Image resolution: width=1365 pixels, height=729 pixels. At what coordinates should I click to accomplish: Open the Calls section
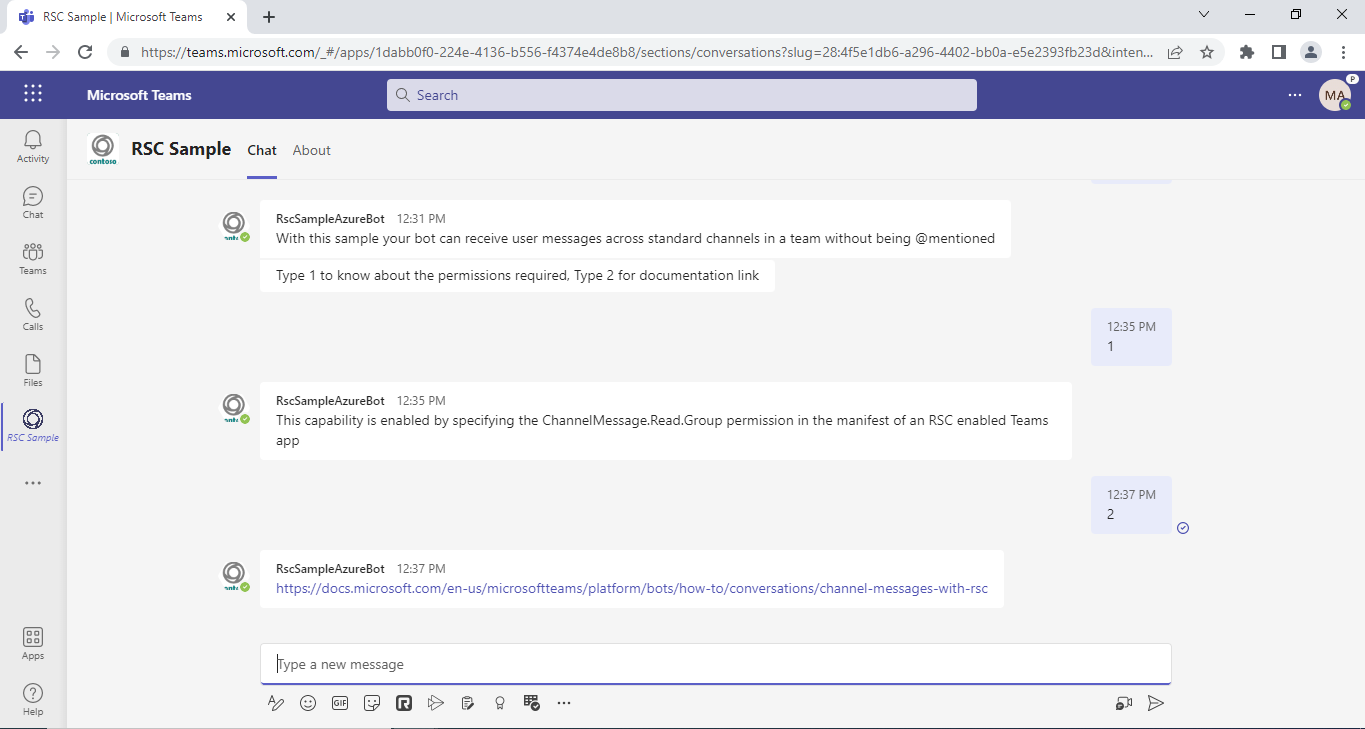coord(33,314)
